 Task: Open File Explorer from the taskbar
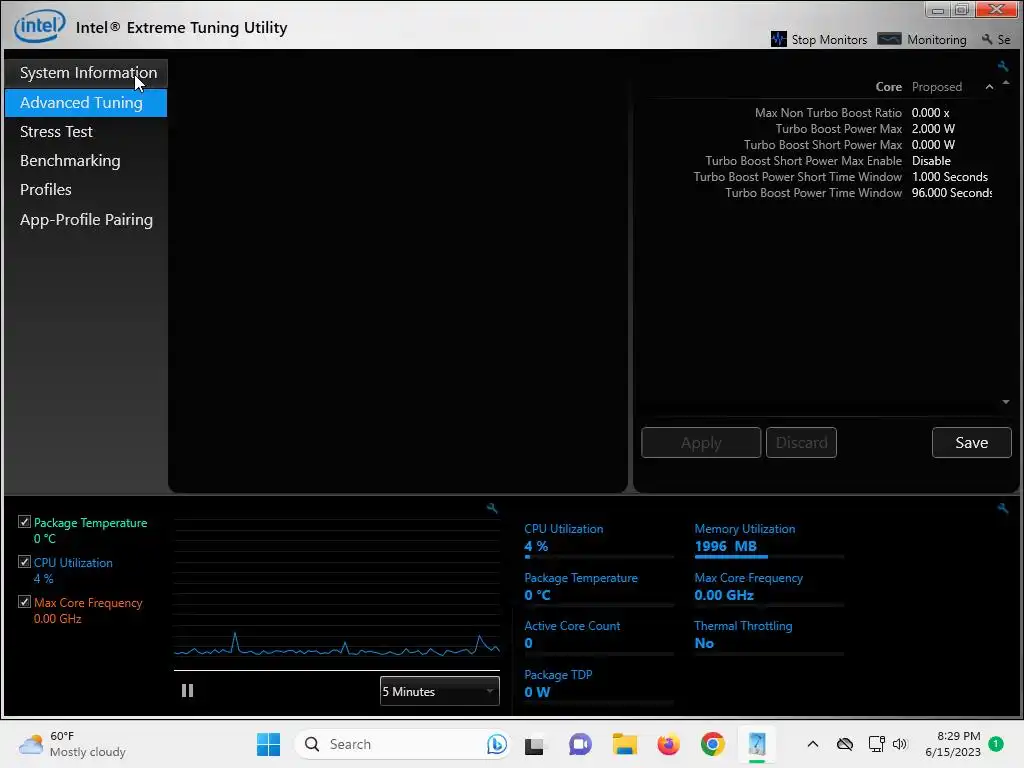point(624,744)
